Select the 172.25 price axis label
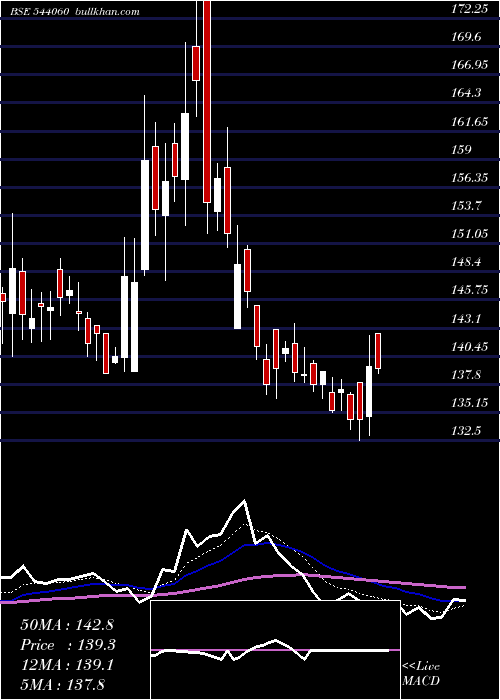 pyautogui.click(x=469, y=8)
